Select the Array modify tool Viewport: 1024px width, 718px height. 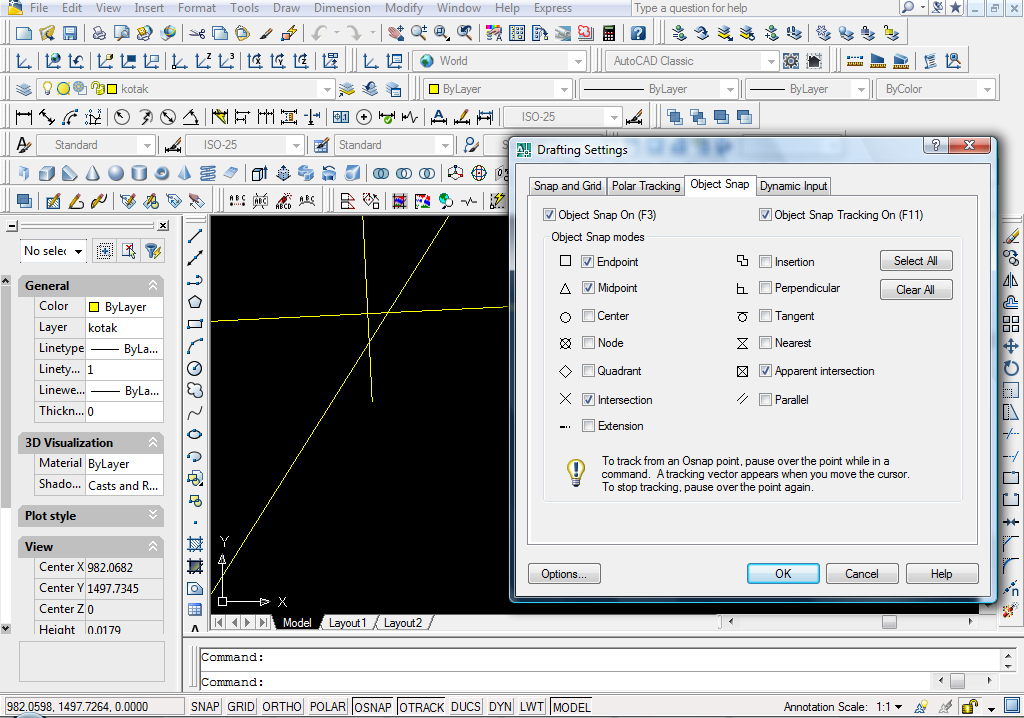pyautogui.click(x=1010, y=324)
